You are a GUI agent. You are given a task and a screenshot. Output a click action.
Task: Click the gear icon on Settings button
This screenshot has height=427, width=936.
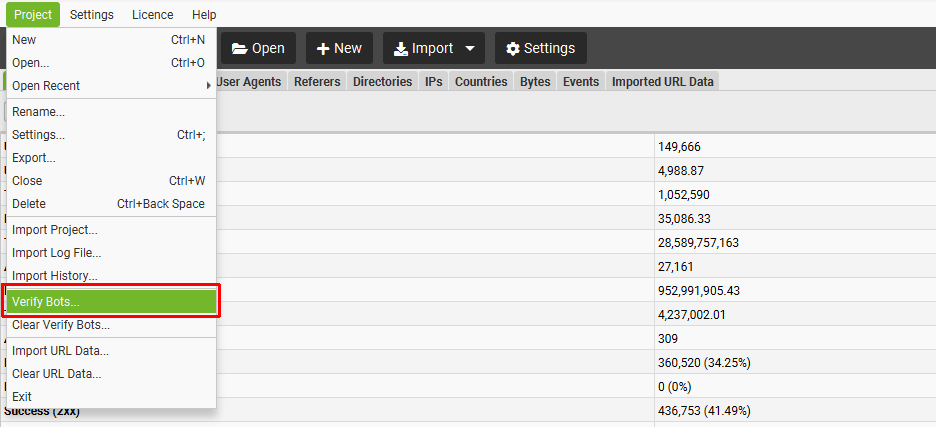click(513, 49)
